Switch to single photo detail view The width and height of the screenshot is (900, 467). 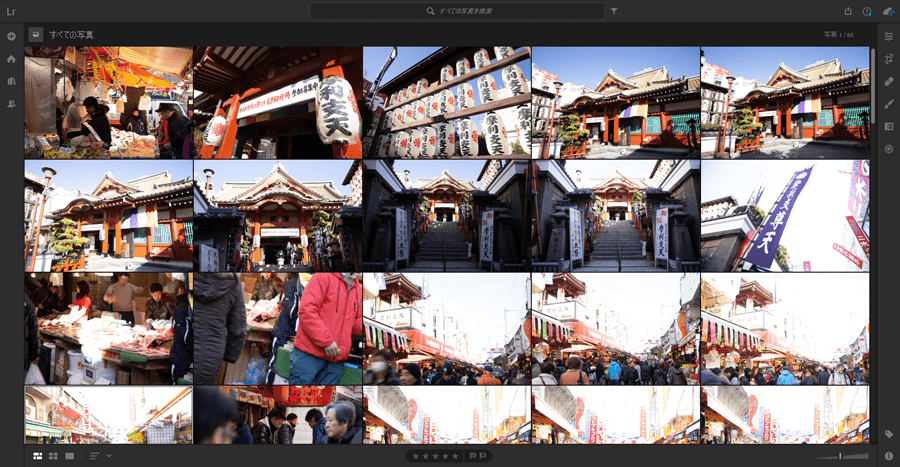(69, 456)
